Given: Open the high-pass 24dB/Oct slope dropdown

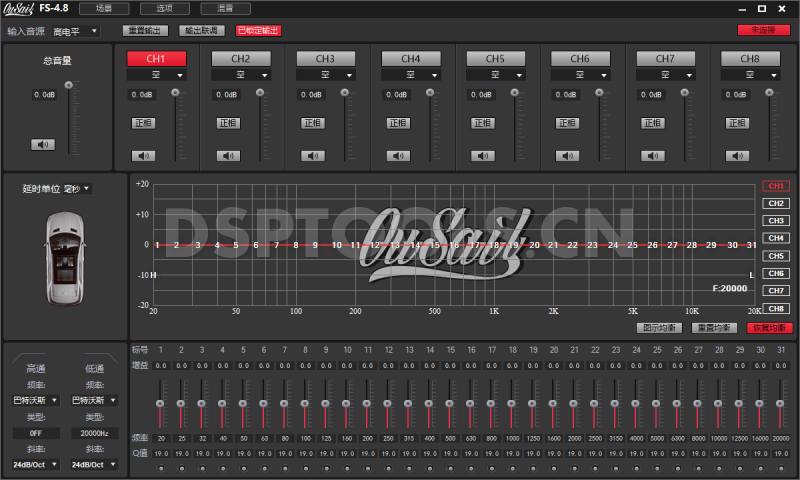Looking at the screenshot, I should (x=36, y=465).
